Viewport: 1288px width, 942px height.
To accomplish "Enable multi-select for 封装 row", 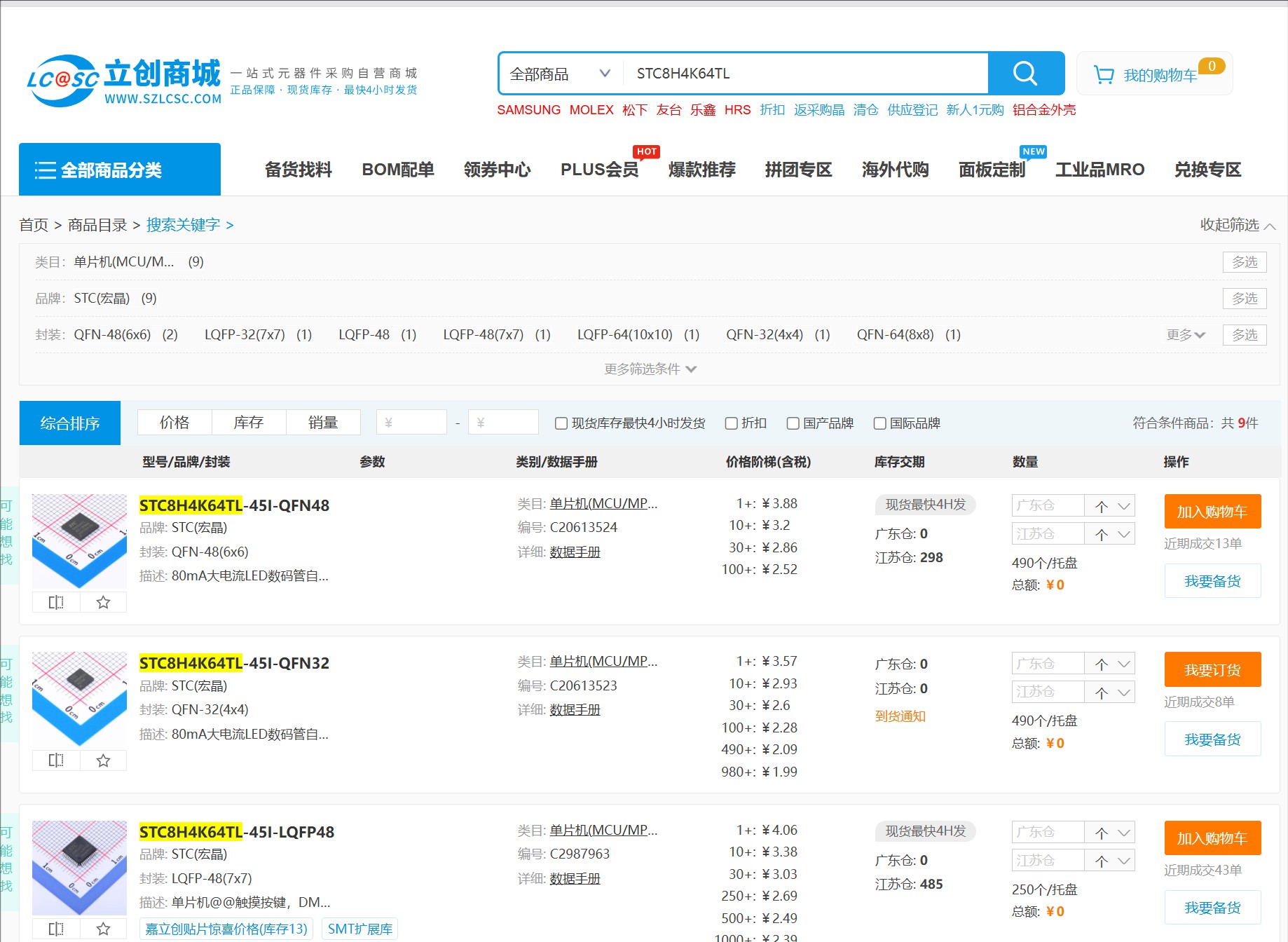I will click(1245, 335).
